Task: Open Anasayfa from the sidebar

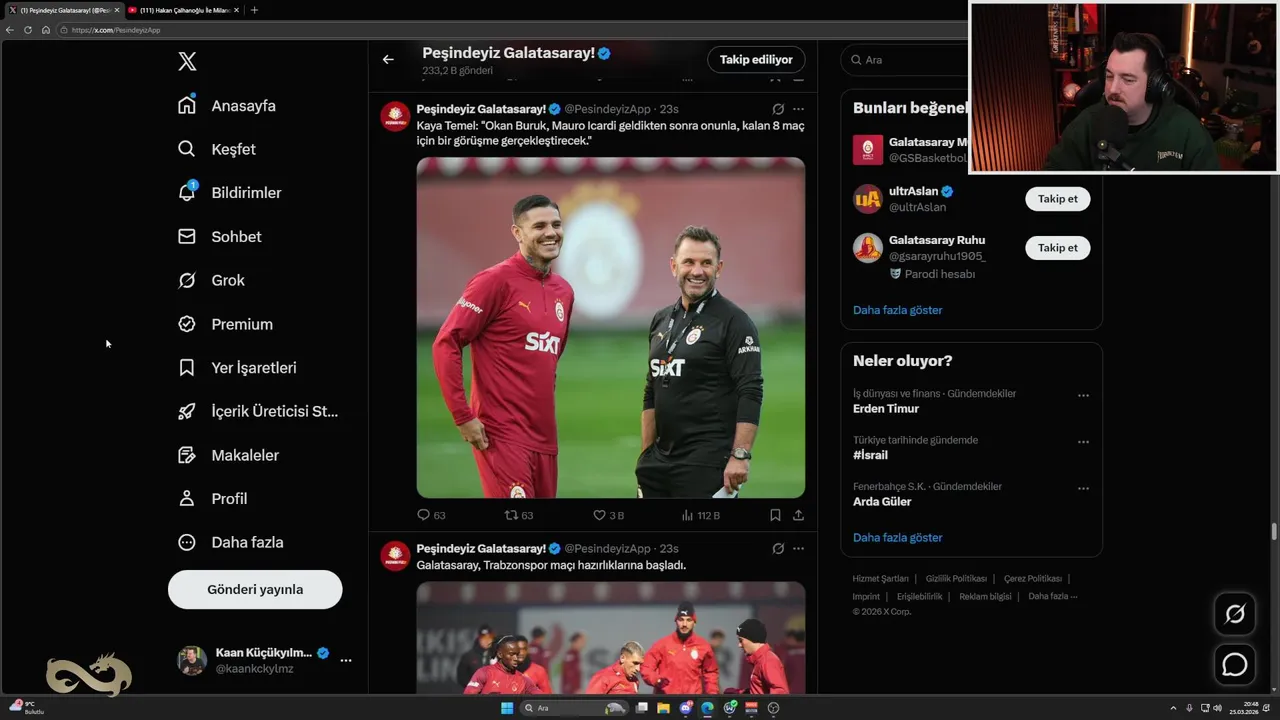Action: pos(227,105)
